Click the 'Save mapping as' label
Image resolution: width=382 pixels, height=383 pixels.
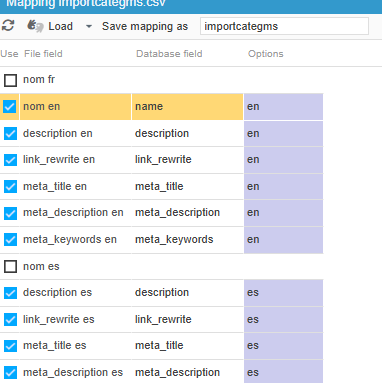145,26
